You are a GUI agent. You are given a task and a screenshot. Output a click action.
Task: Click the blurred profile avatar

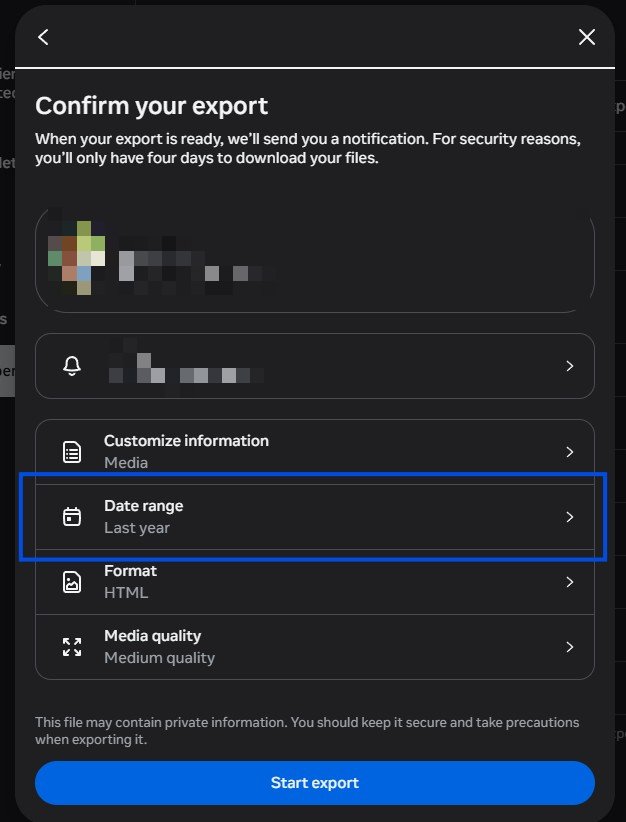click(x=77, y=258)
